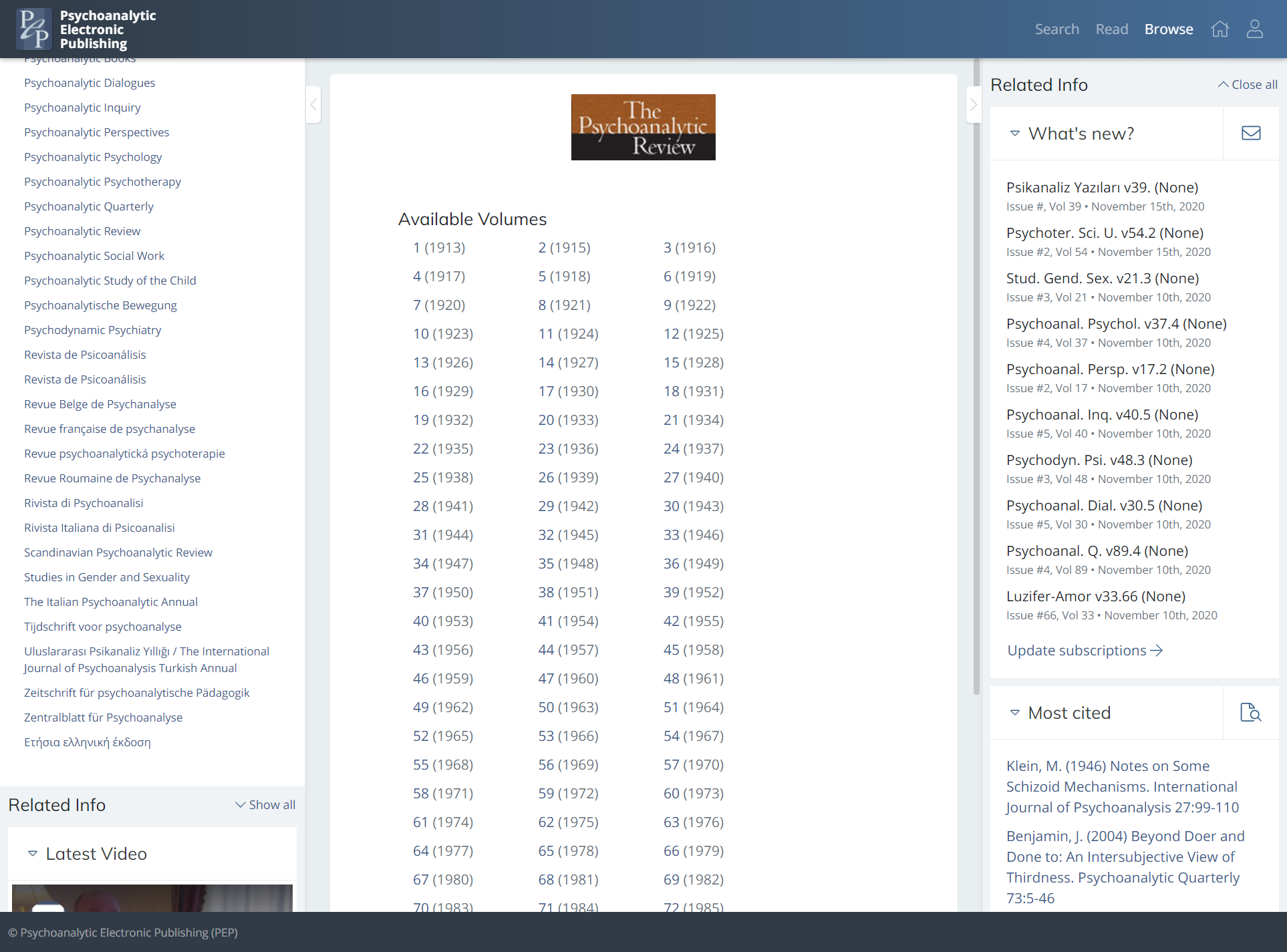This screenshot has width=1287, height=952.
Task: Click the PEP logo in header
Action: 34,29
